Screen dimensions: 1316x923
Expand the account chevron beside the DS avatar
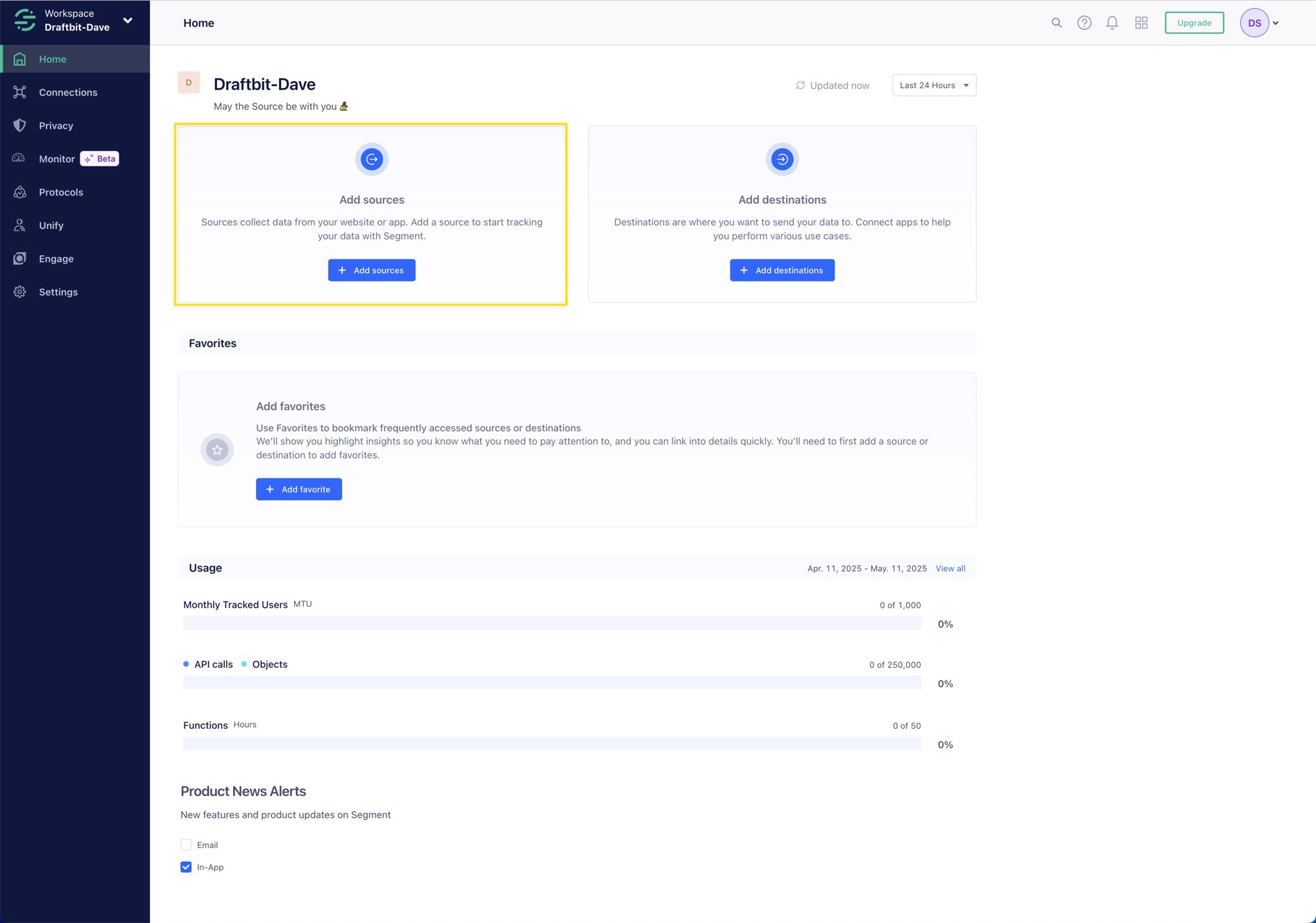tap(1276, 23)
